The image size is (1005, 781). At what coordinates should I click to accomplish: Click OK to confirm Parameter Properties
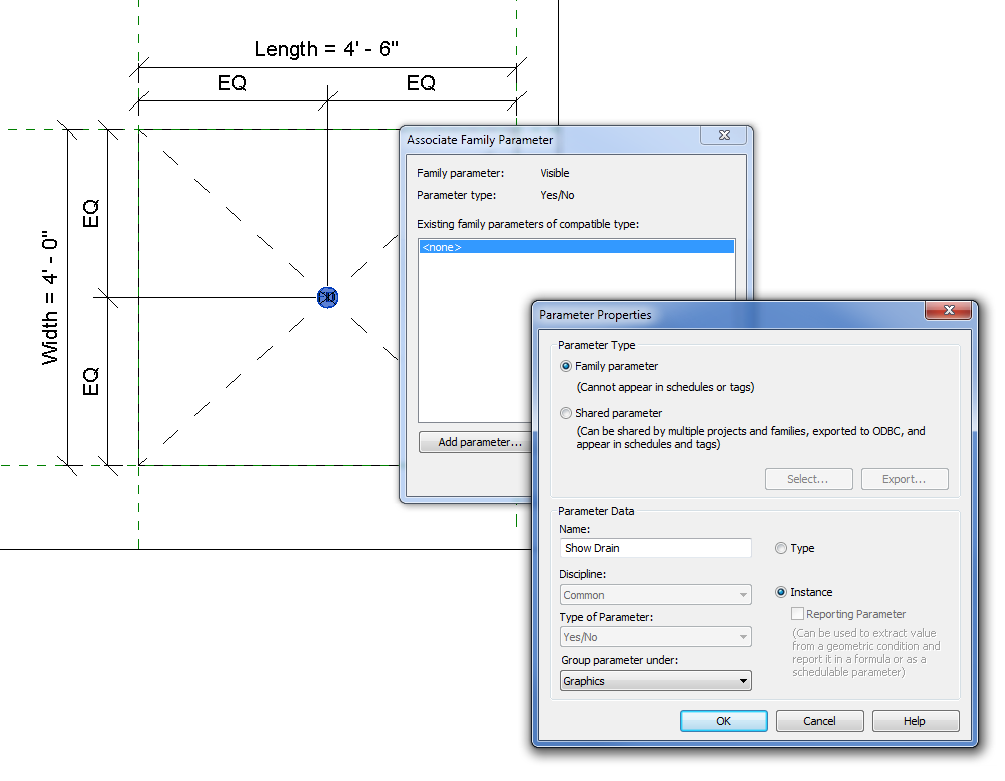pos(723,720)
